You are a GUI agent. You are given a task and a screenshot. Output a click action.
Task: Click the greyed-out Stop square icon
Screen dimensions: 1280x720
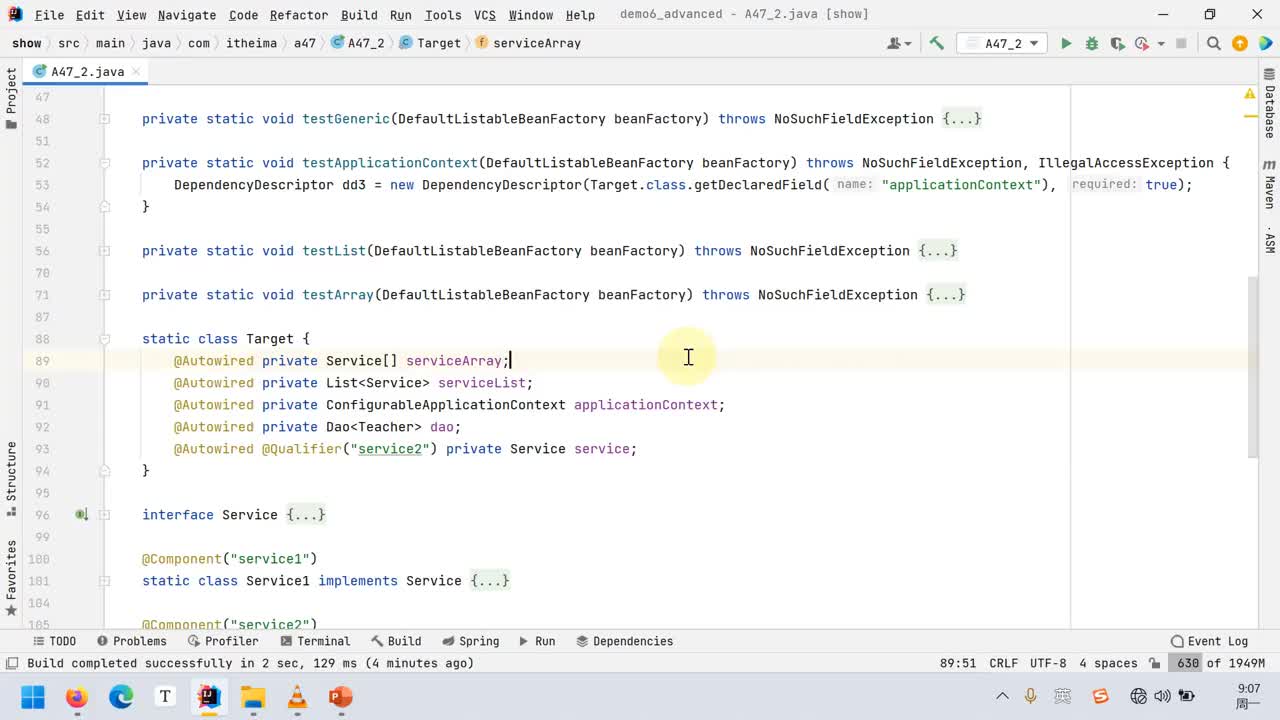click(1181, 43)
